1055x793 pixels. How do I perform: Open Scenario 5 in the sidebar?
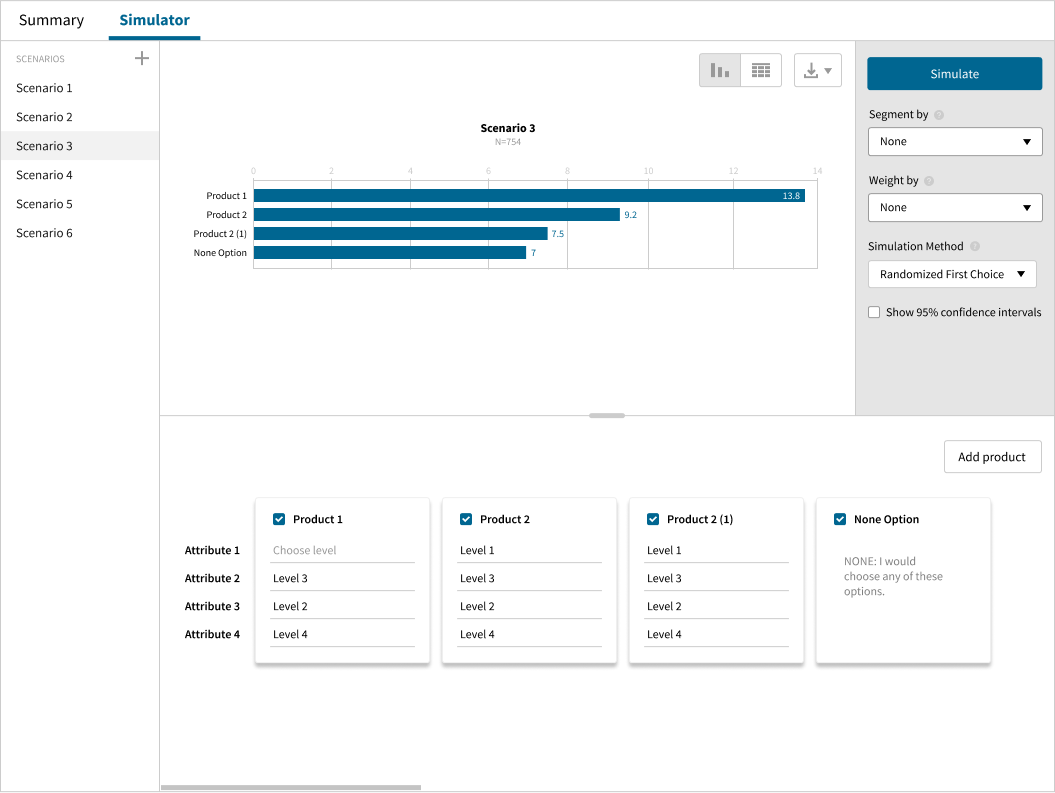[79, 204]
